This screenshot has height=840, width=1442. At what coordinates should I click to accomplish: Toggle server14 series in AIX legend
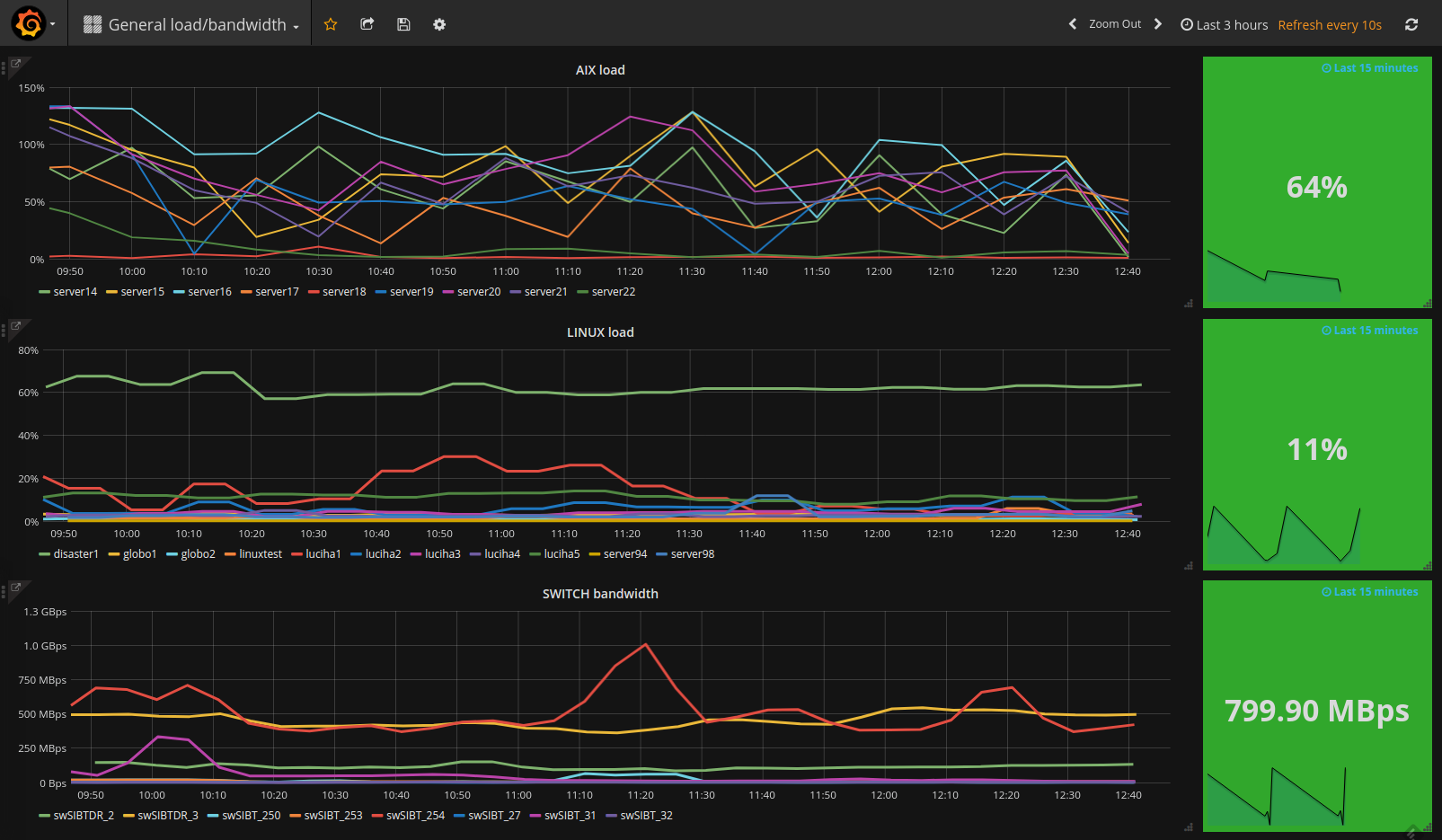coord(75,292)
